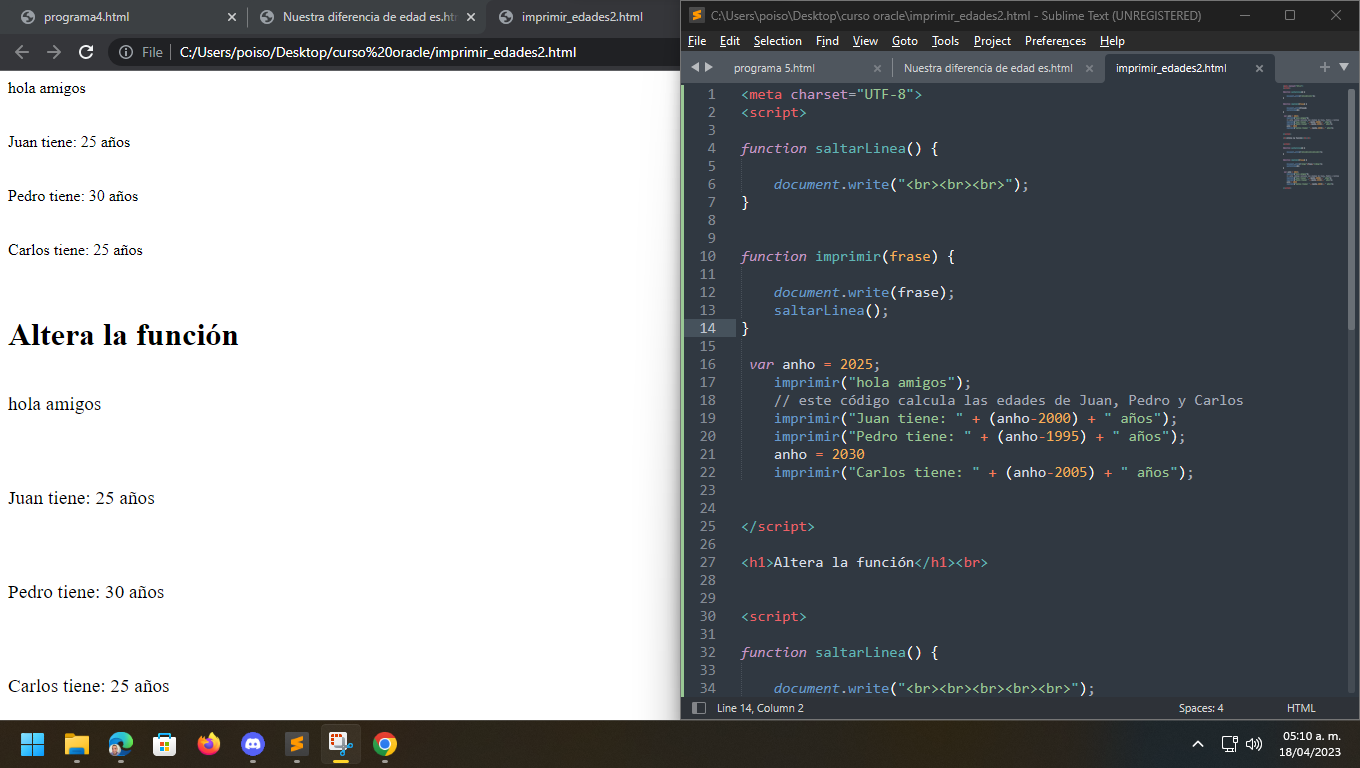The width and height of the screenshot is (1360, 768).
Task: Go to previous tab with left arrow
Action: coord(696,67)
